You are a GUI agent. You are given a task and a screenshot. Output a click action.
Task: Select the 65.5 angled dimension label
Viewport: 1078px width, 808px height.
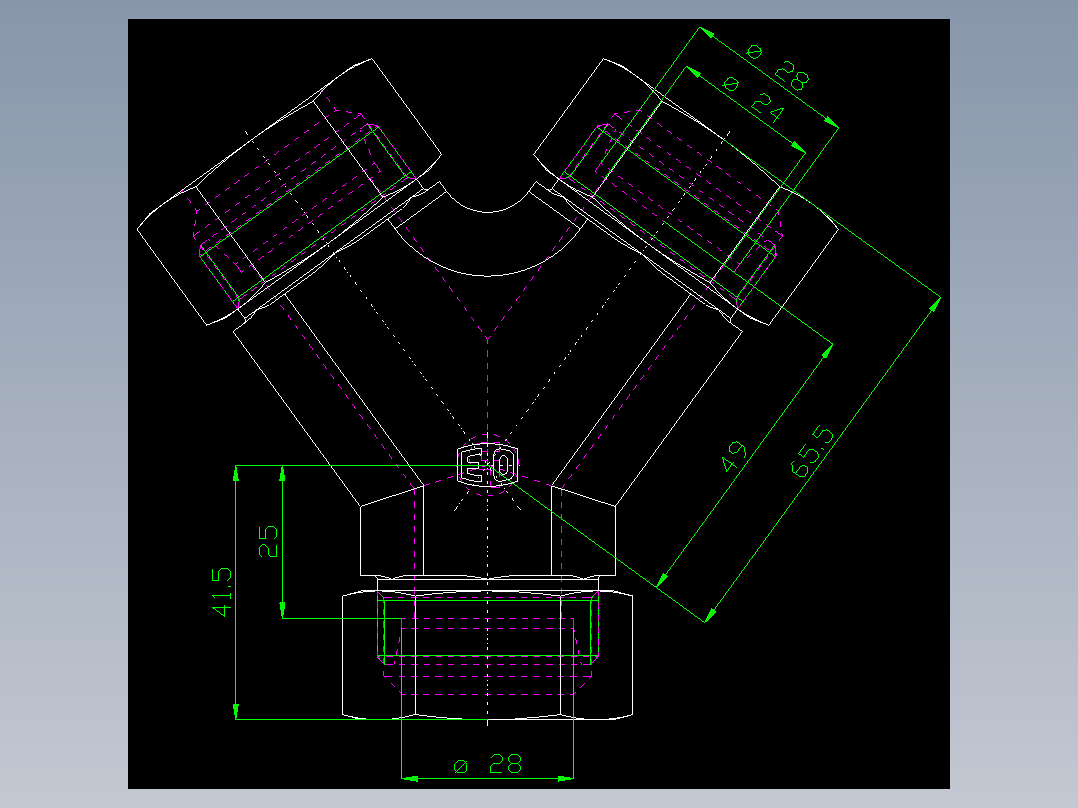tap(812, 452)
